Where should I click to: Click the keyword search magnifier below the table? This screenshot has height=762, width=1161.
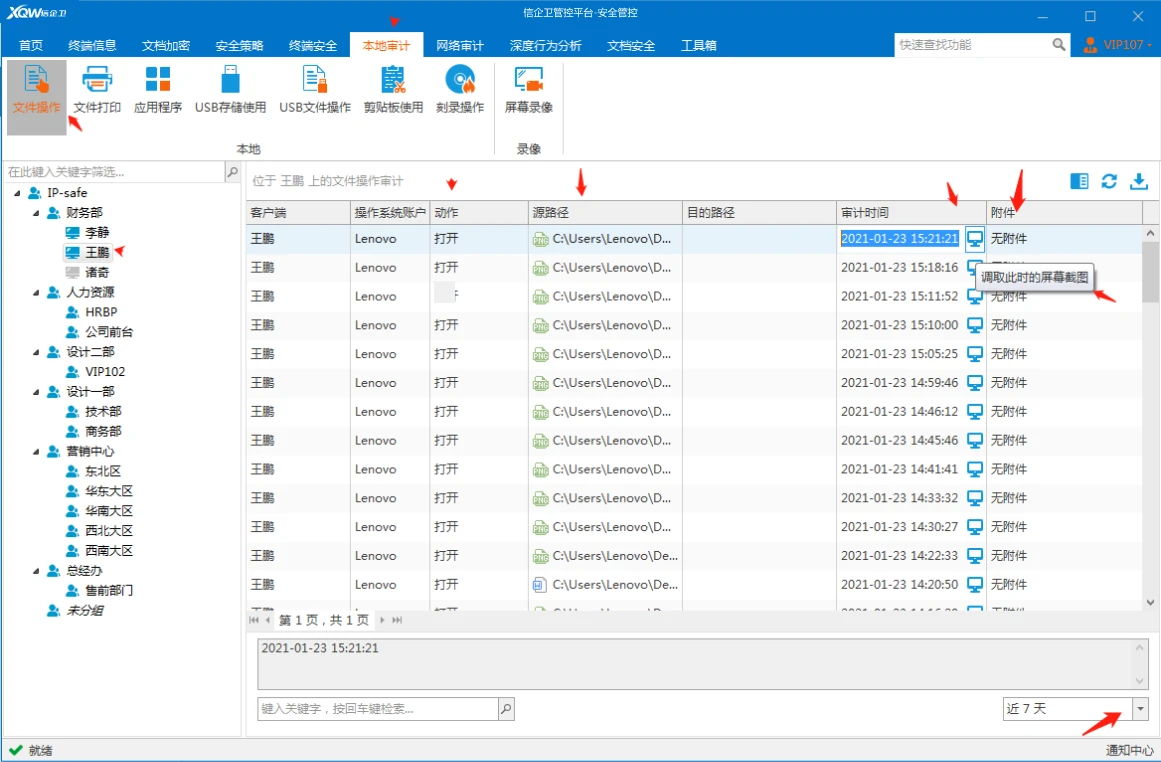[506, 709]
